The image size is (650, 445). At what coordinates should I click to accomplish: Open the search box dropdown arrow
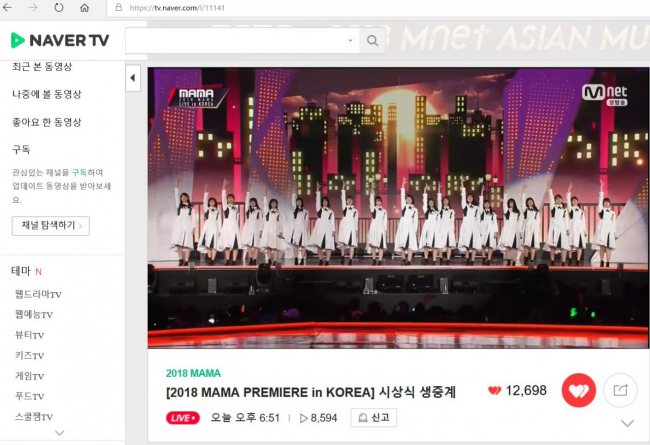coord(350,41)
